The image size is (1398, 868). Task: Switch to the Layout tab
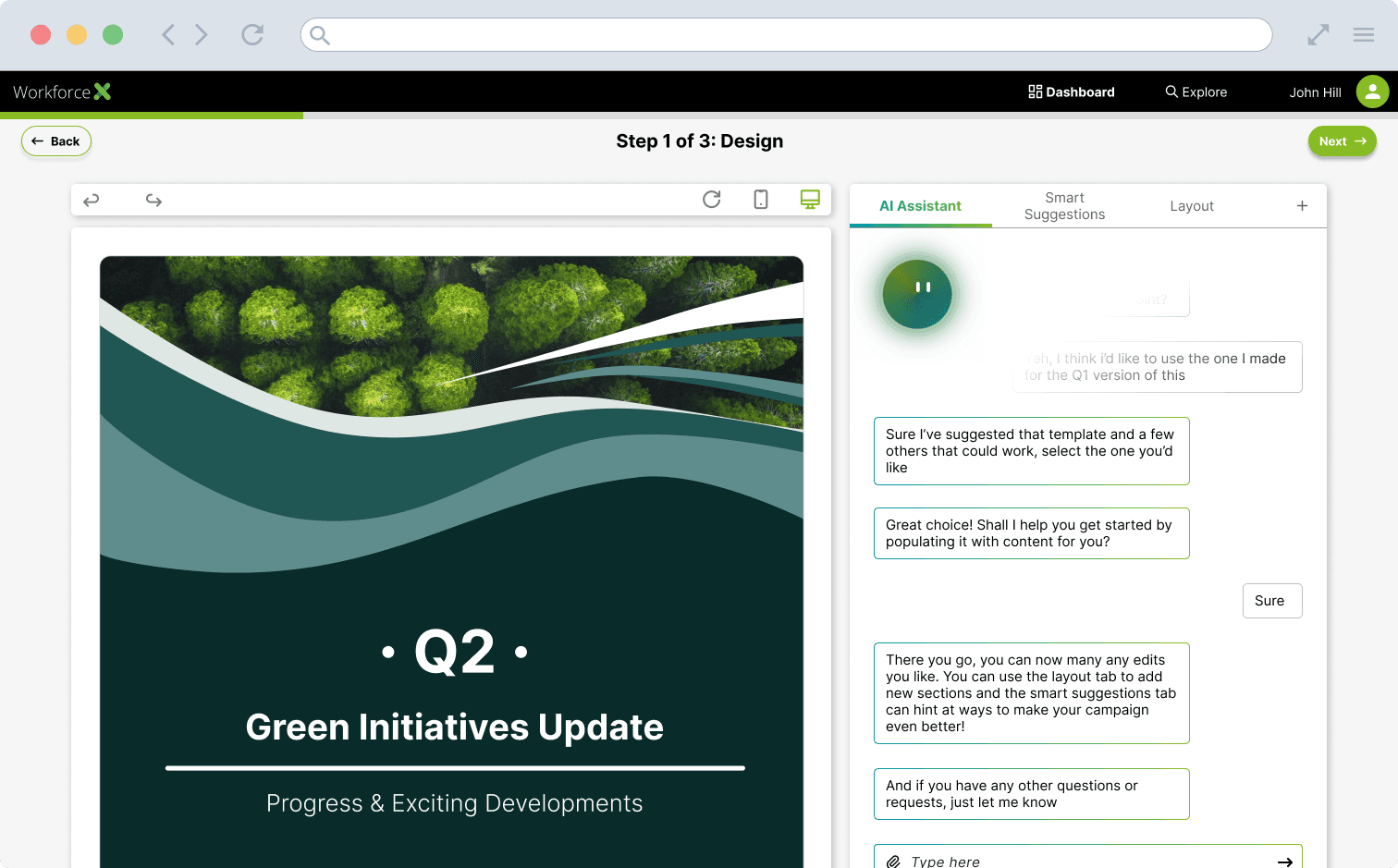pos(1192,206)
